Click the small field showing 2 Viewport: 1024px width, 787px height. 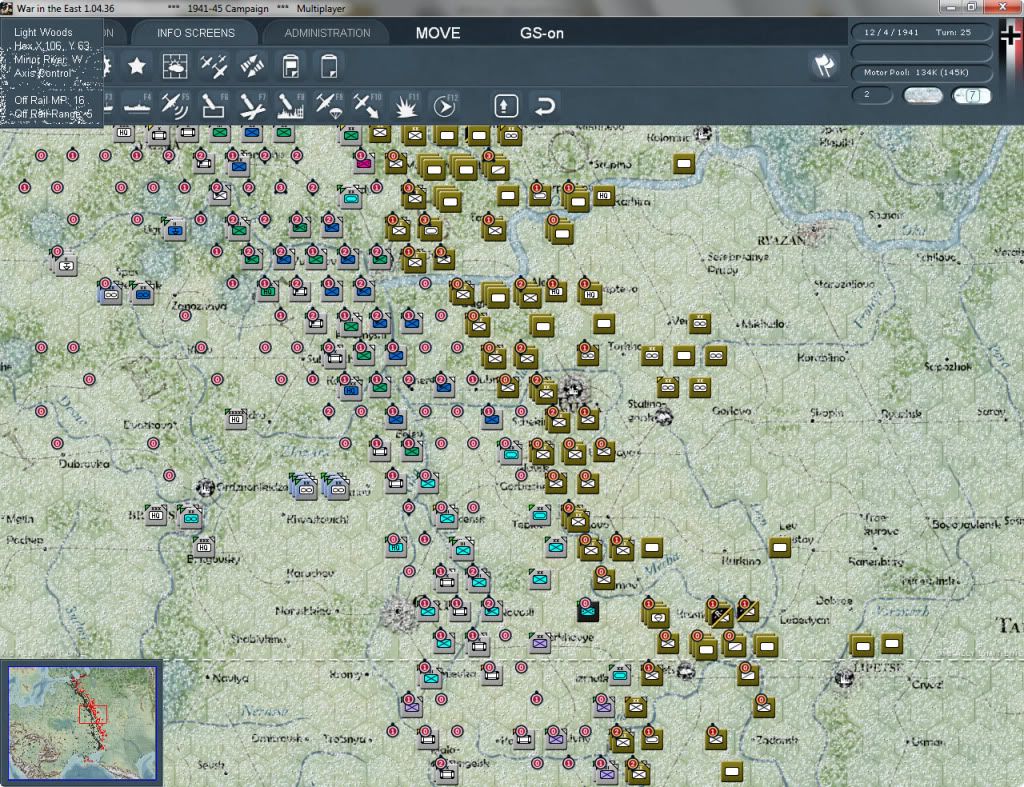tap(872, 95)
